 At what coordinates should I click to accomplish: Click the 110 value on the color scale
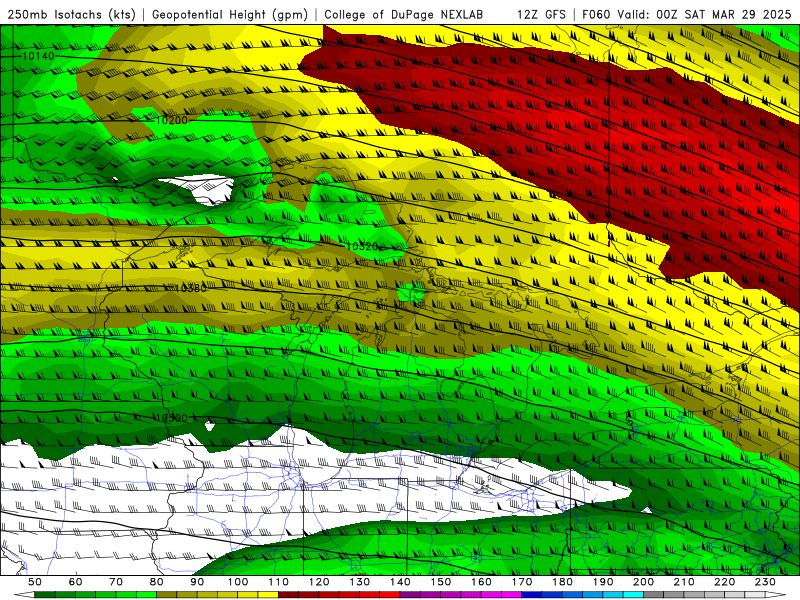click(x=279, y=582)
